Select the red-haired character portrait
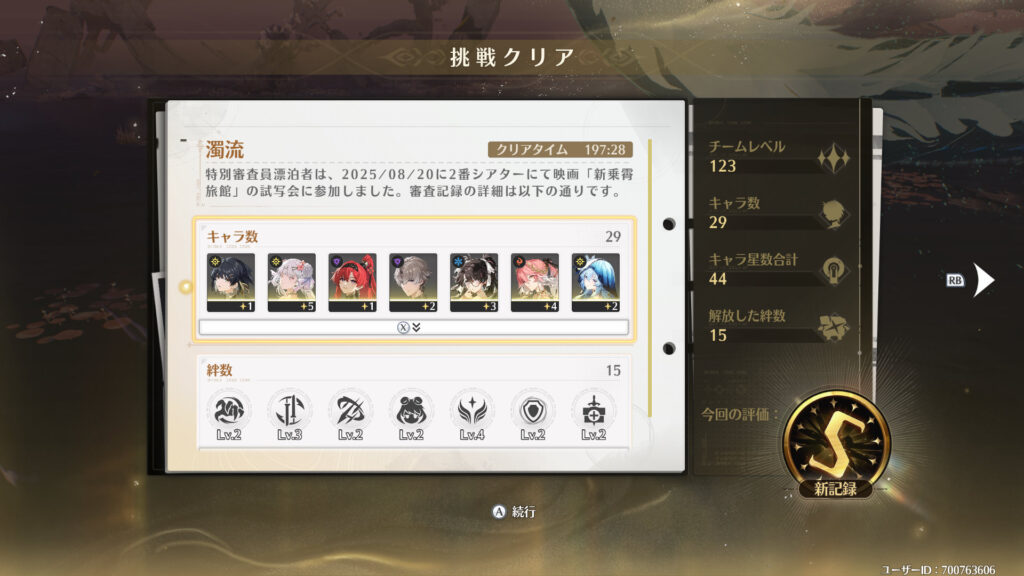1024x576 pixels. point(352,282)
